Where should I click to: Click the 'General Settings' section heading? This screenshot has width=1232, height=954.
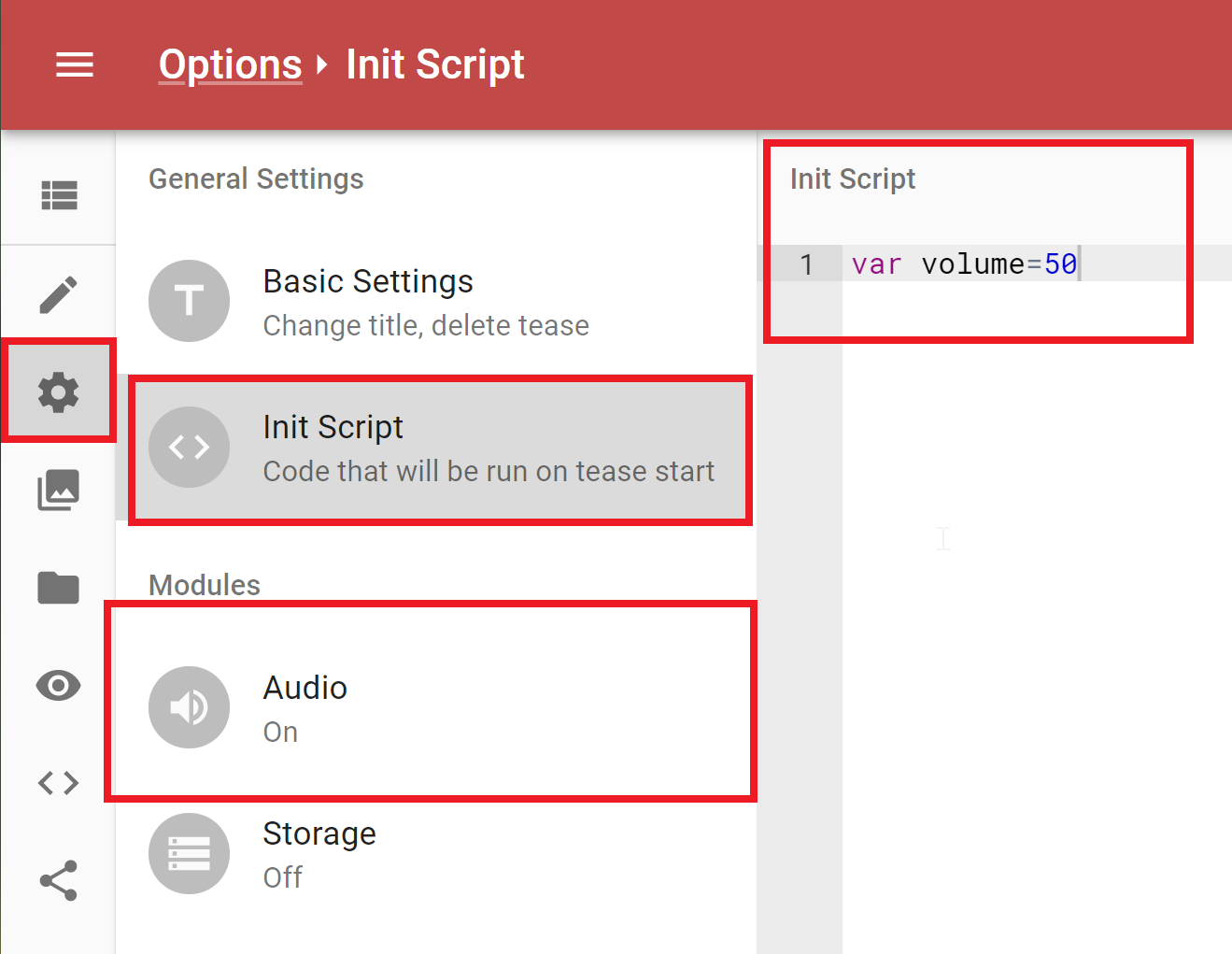point(256,178)
